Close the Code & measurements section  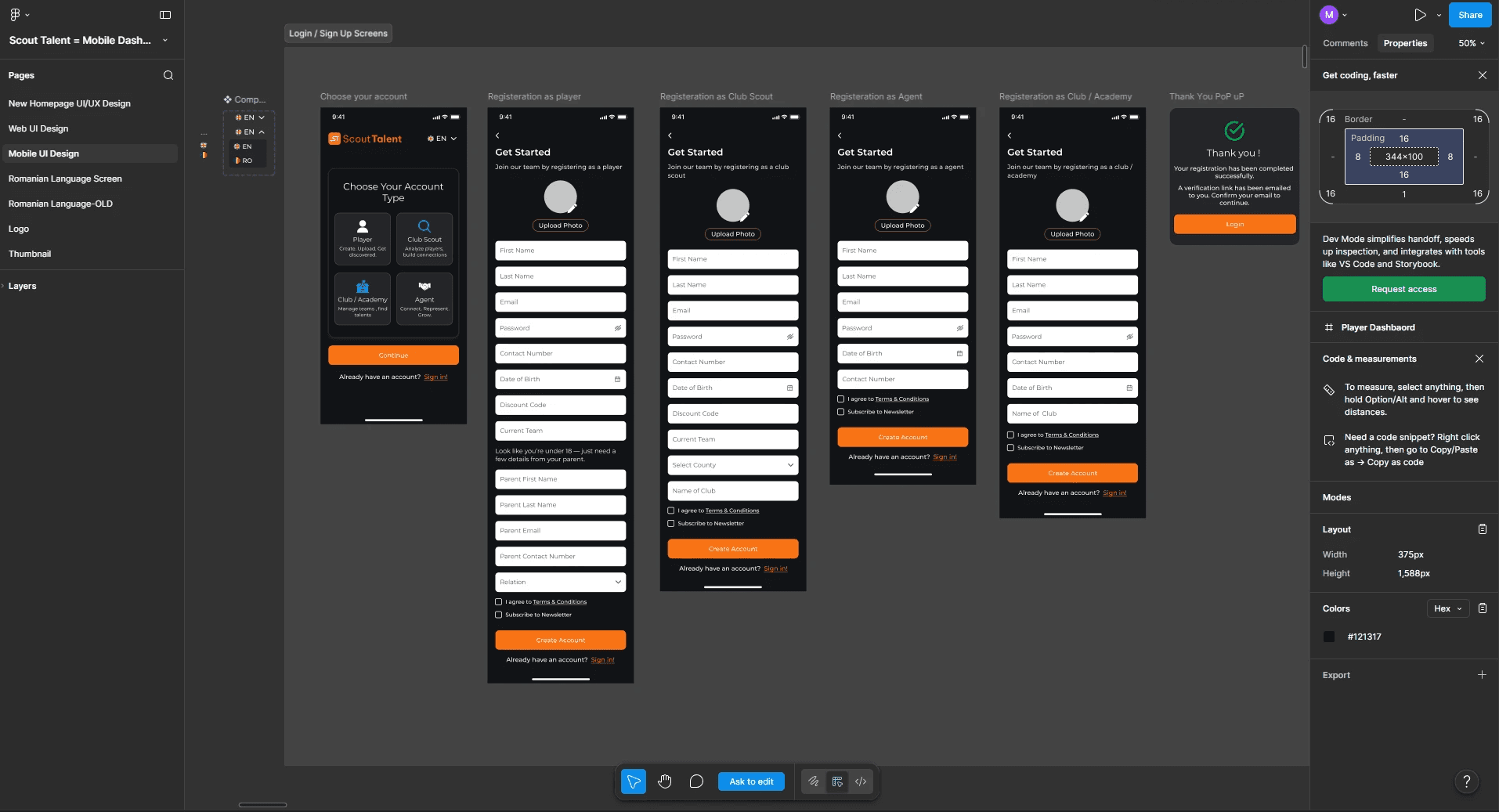pyautogui.click(x=1479, y=359)
